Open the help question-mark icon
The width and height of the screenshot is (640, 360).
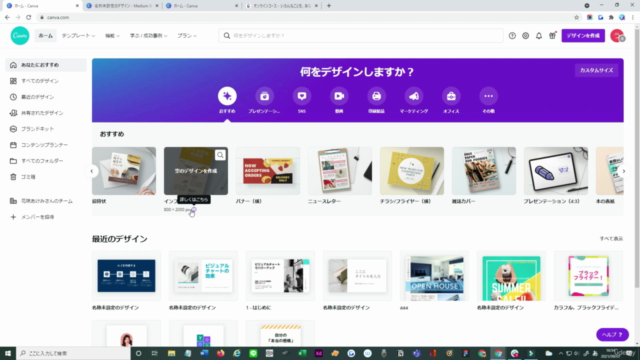(x=512, y=36)
